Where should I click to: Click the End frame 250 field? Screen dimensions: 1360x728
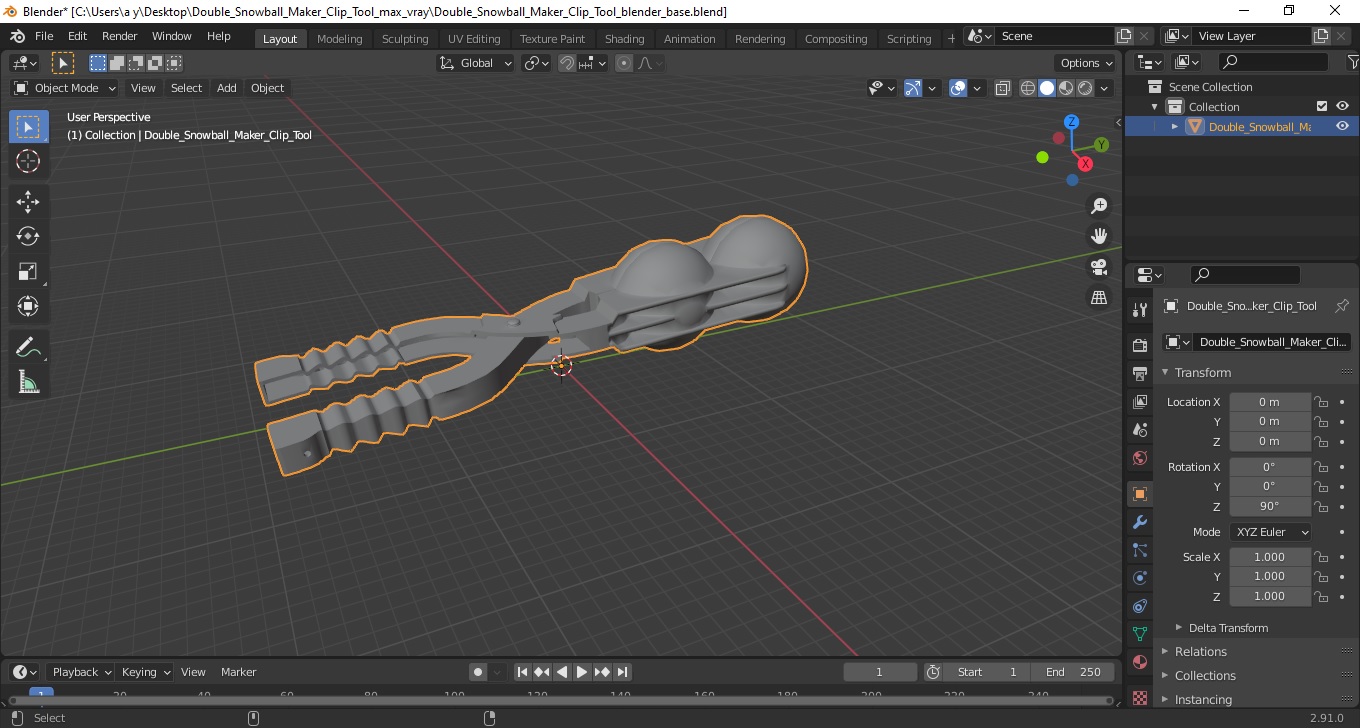(1073, 672)
